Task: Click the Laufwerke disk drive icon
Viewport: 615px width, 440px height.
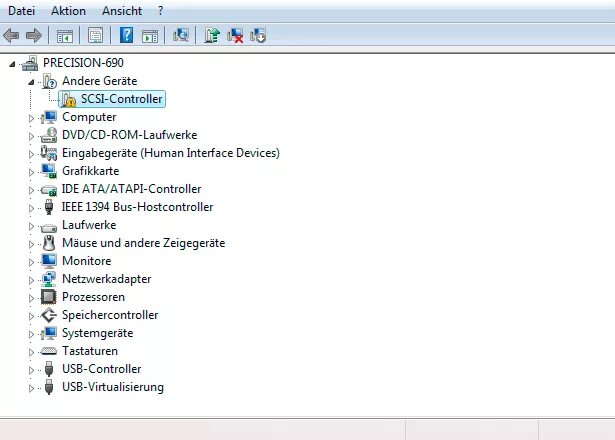Action: 49,227
